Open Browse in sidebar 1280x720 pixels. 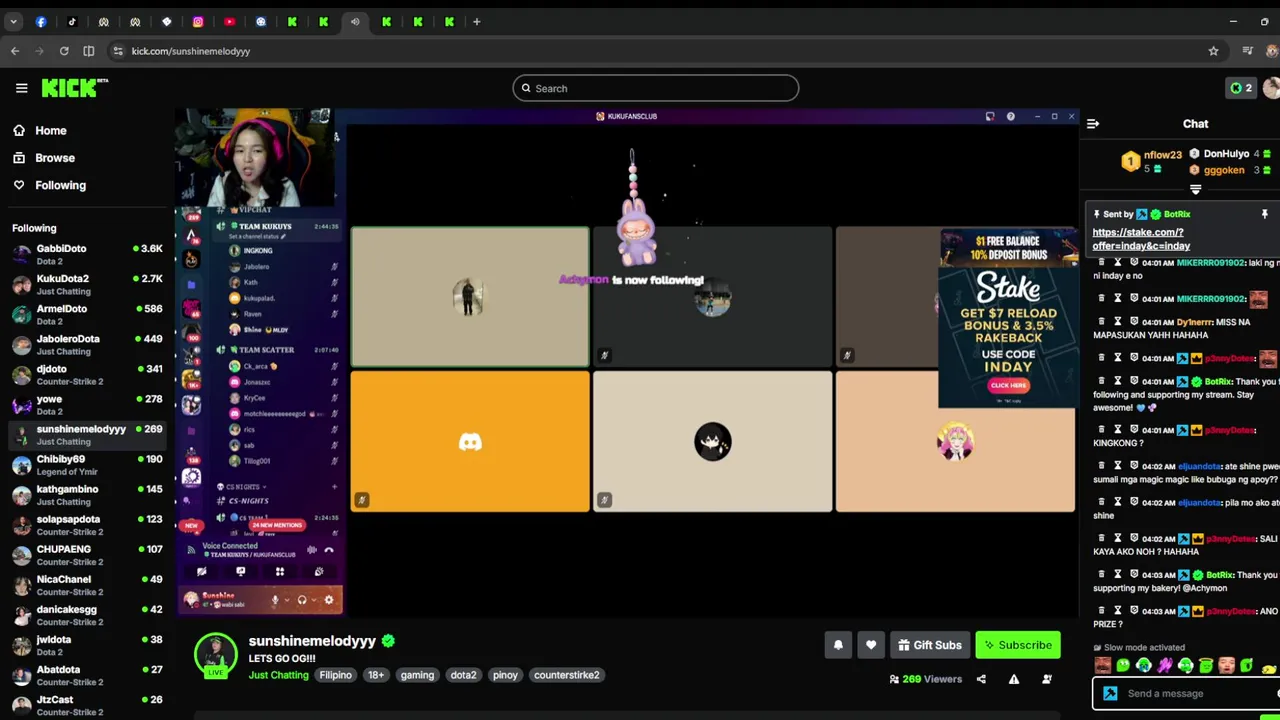(54, 158)
